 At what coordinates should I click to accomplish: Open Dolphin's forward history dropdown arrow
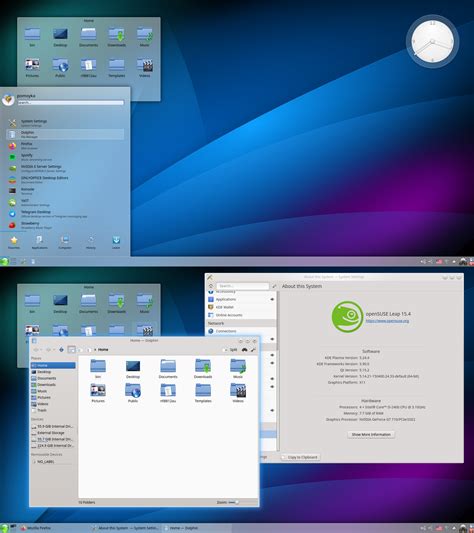54,349
